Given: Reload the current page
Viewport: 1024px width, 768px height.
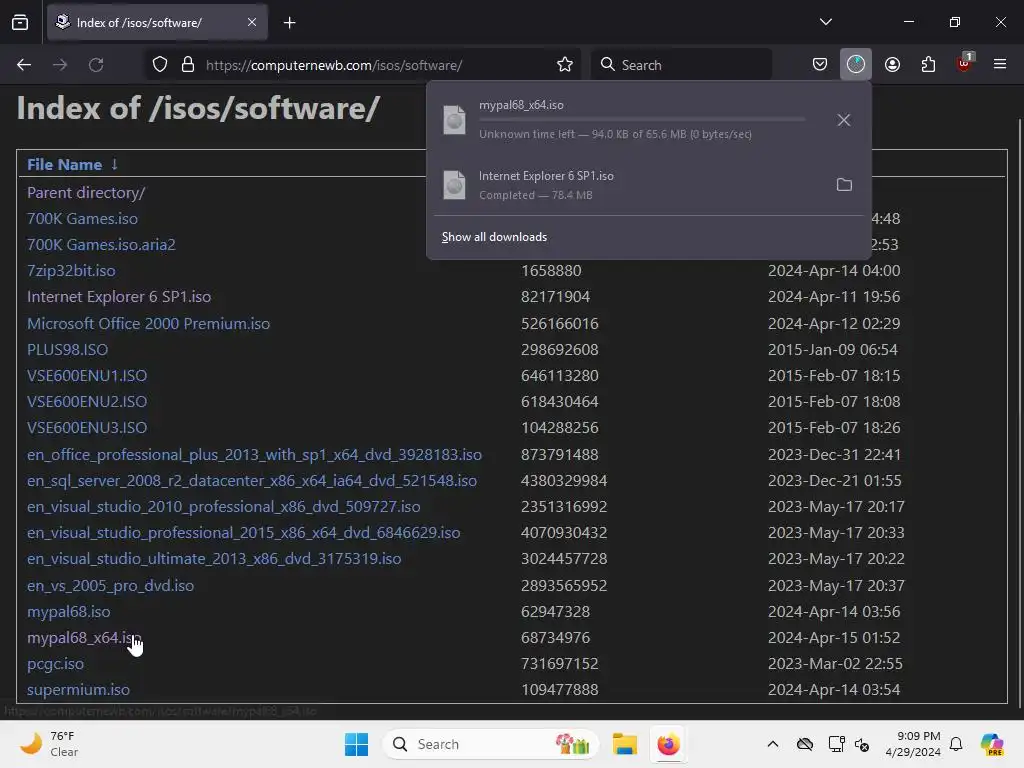Looking at the screenshot, I should point(96,65).
